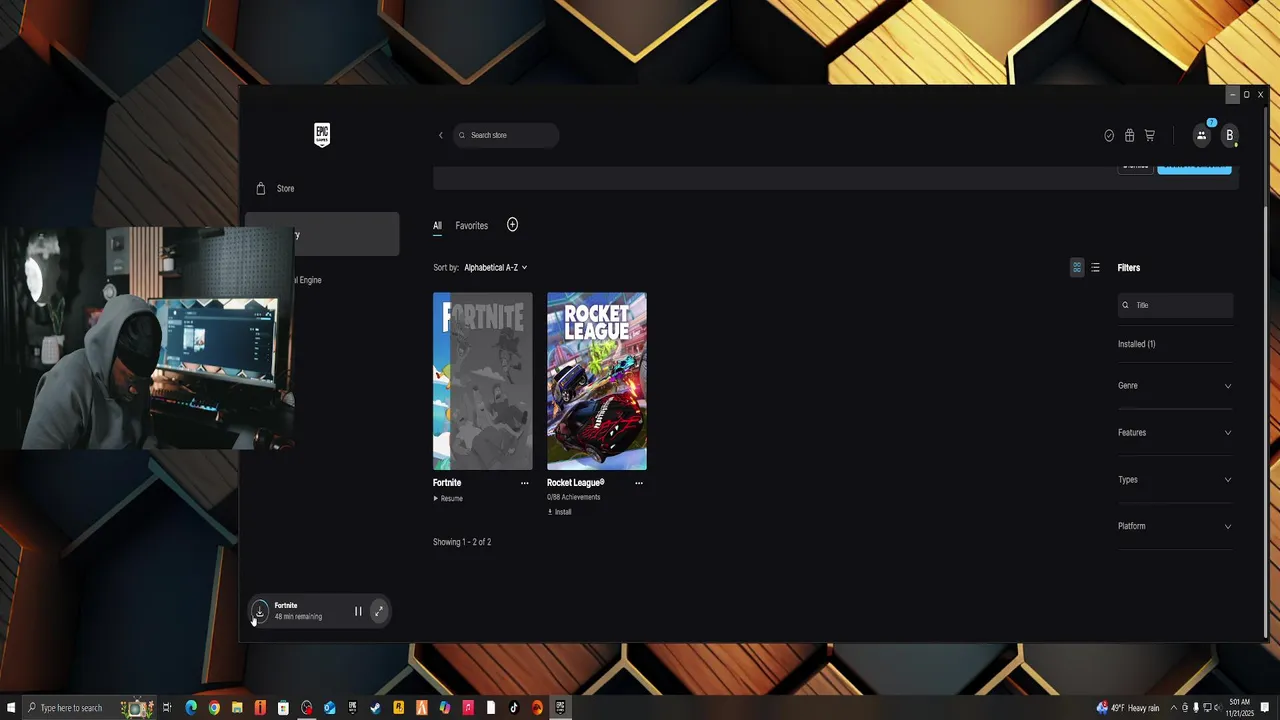
Task: Click the 48 min remaining text
Action: 298,617
